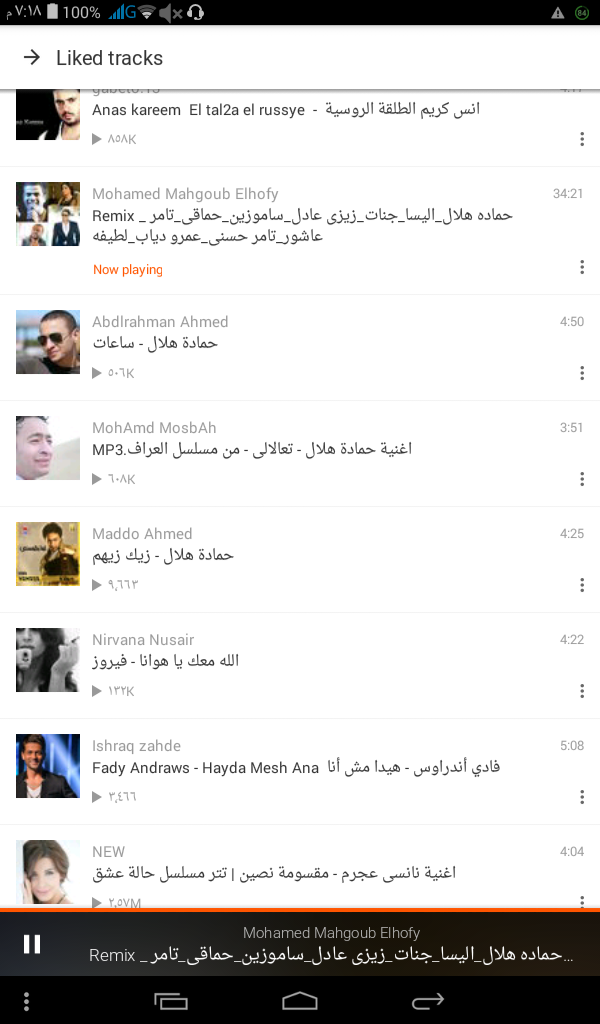Tap the Android back navigation button
Screen dimensions: 600x1024
pyautogui.click(x=428, y=1000)
